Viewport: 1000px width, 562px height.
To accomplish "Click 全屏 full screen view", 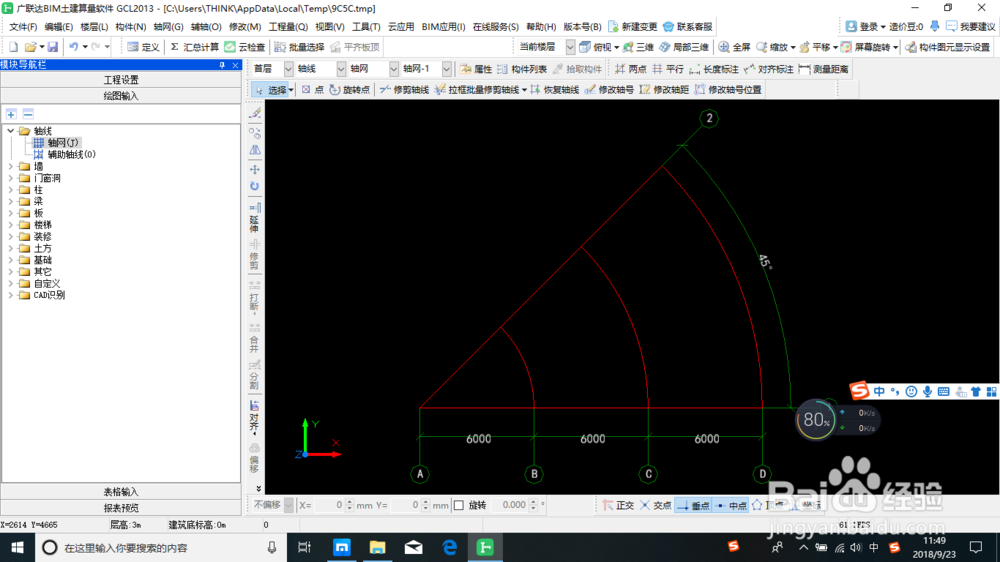I will pos(735,47).
